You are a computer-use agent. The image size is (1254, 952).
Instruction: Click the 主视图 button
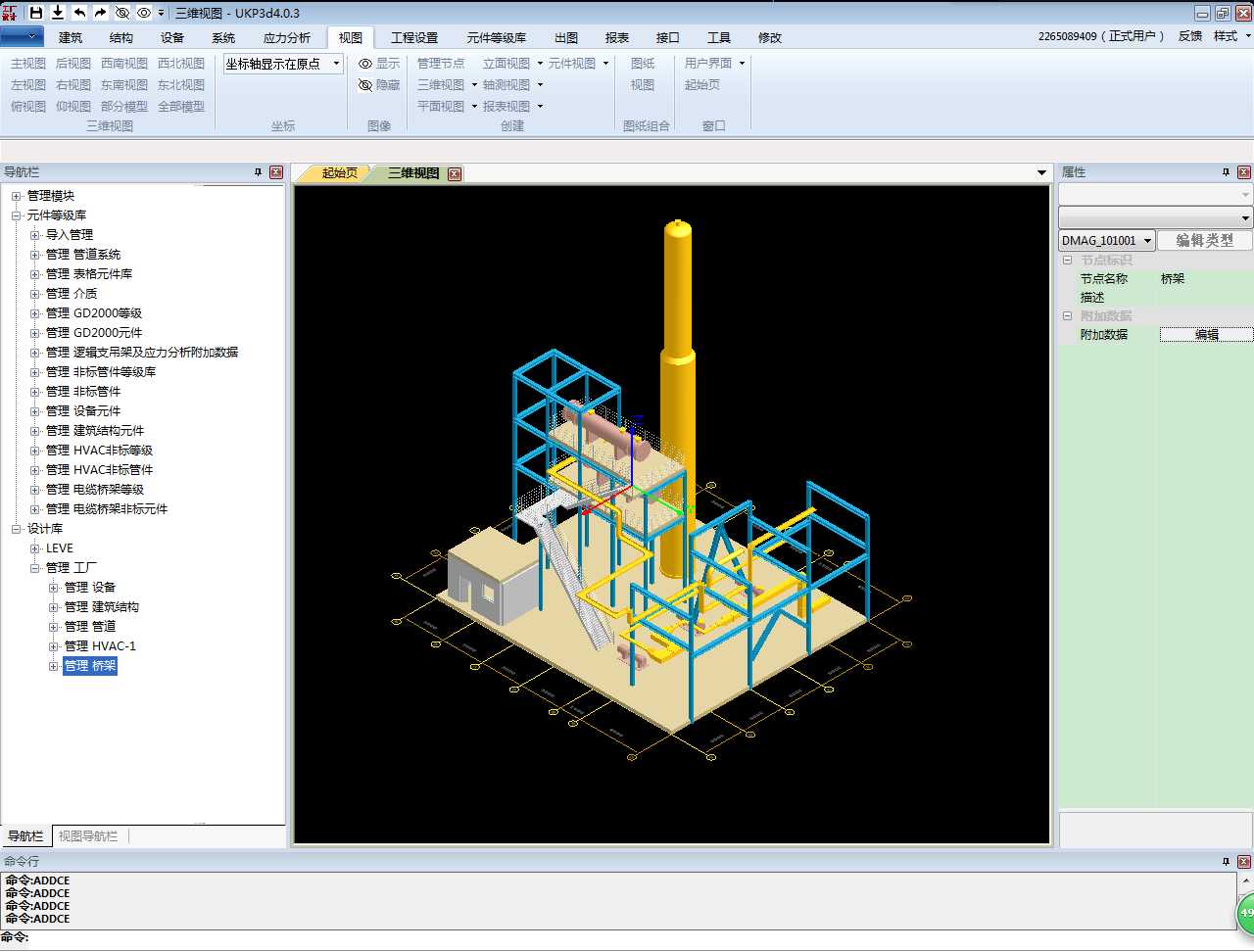(x=28, y=64)
